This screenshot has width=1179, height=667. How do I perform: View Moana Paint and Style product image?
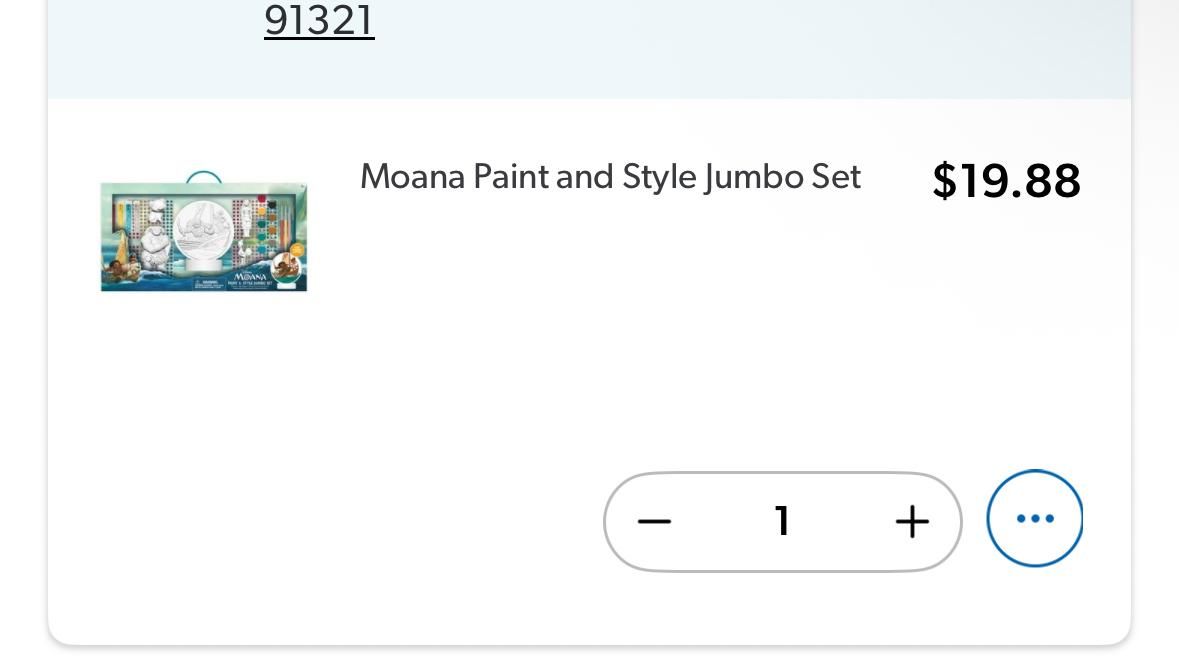pyautogui.click(x=204, y=236)
